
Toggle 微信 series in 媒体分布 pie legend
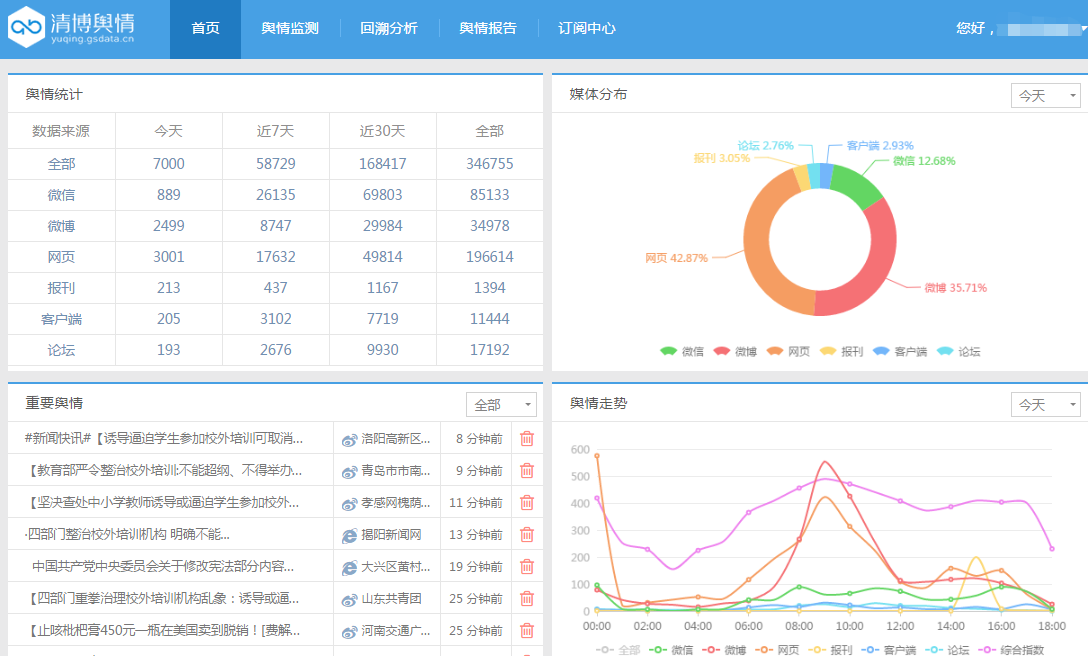pos(681,351)
